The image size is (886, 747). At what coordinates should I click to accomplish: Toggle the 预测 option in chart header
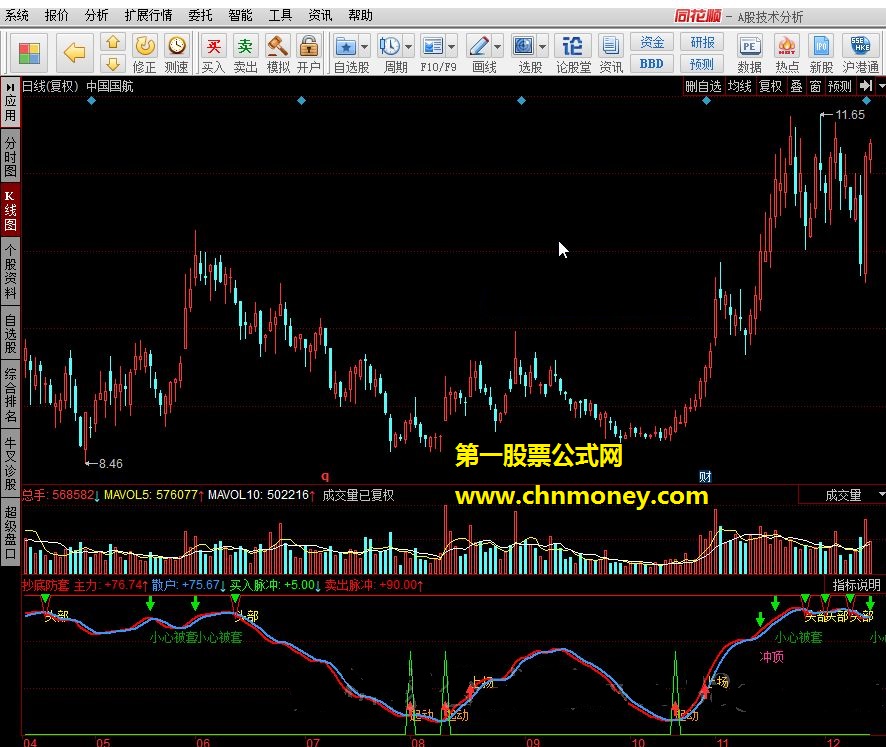[x=840, y=86]
